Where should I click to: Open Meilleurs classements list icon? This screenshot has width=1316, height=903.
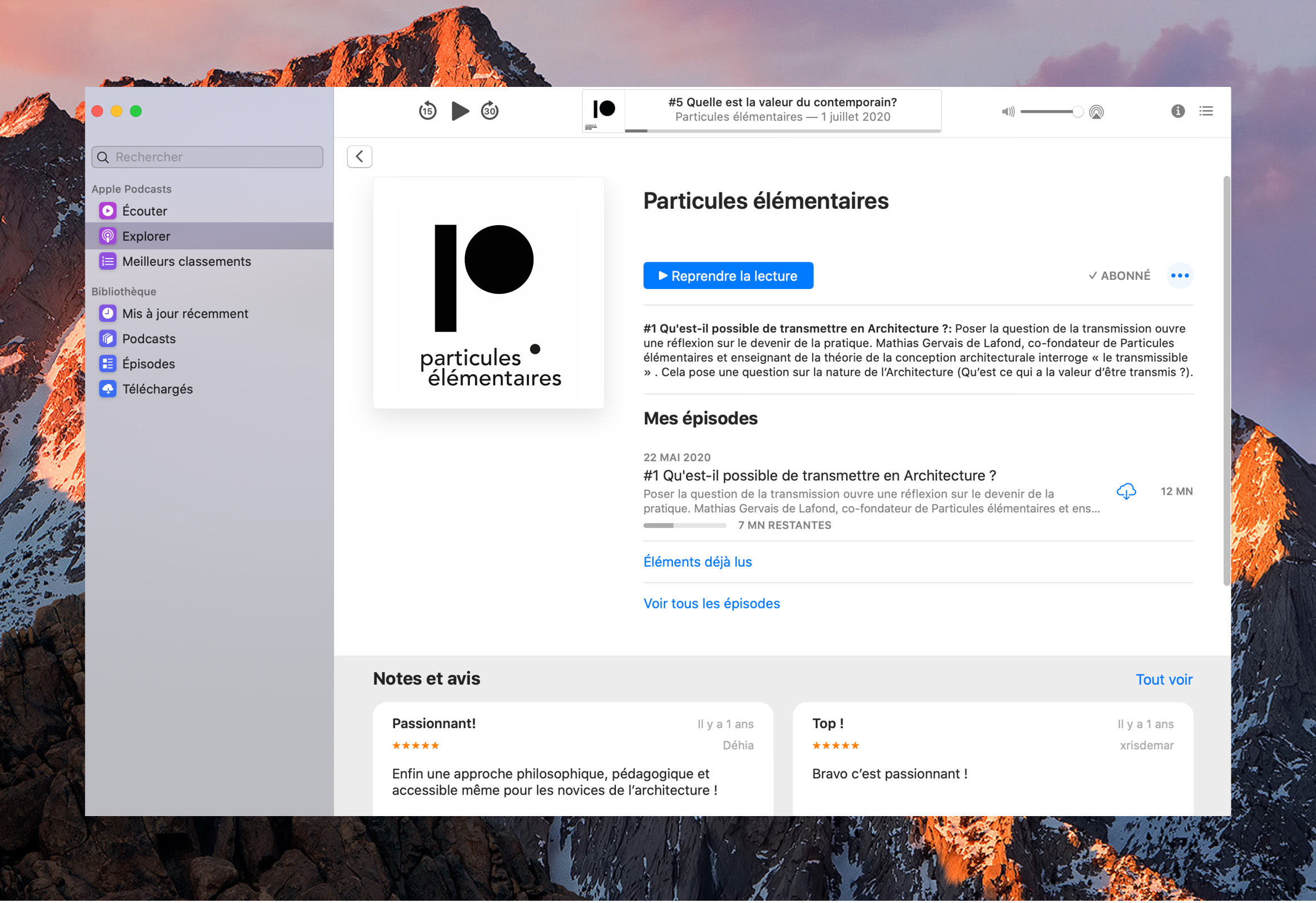tap(108, 261)
